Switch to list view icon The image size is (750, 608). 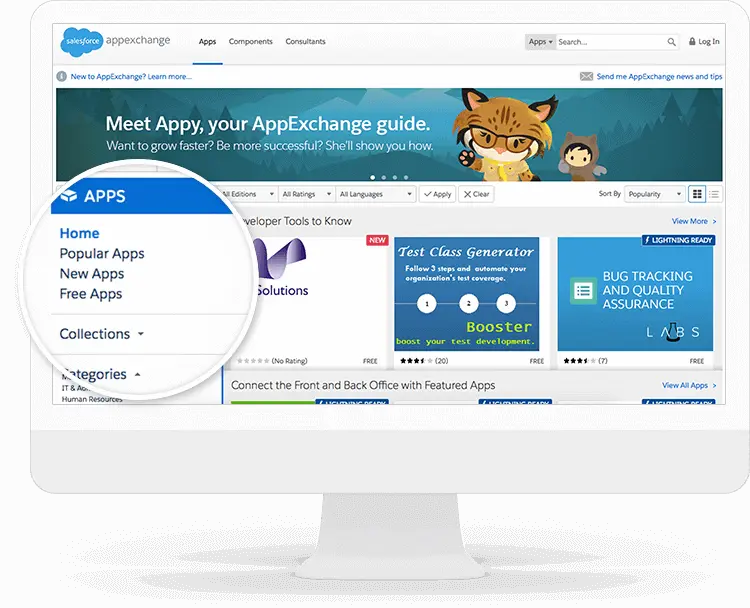(714, 194)
